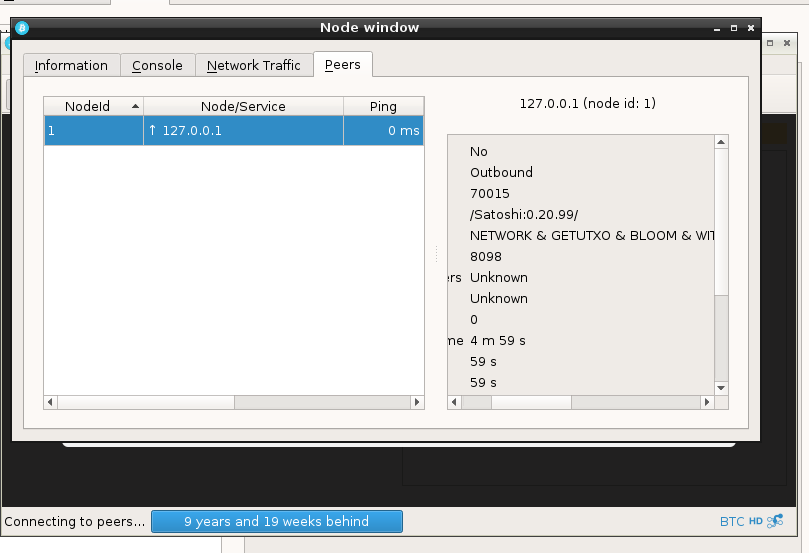Screen dimensions: 809x553
Task: Click the BTC unit label in status bar
Action: pyautogui.click(x=732, y=522)
